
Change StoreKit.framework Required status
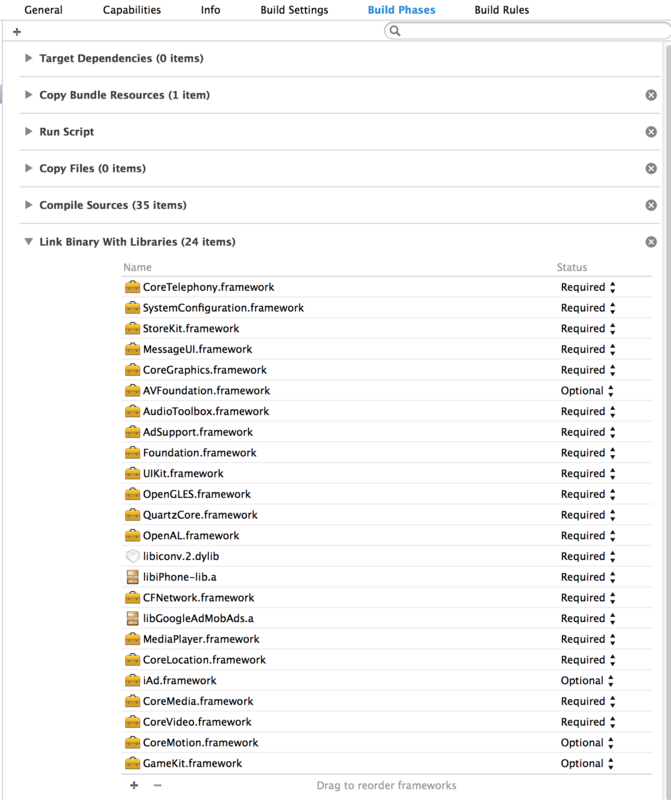pos(588,328)
